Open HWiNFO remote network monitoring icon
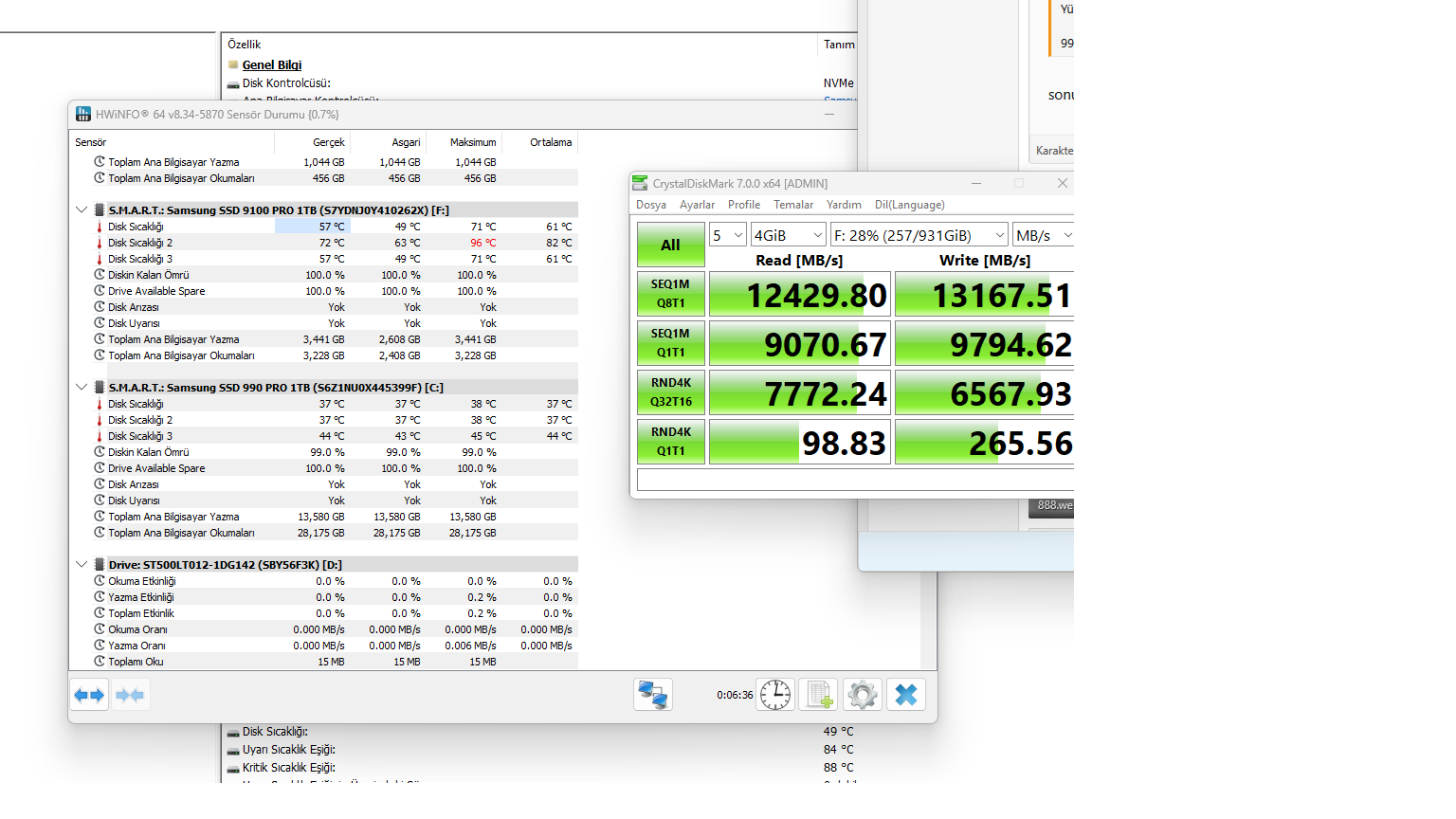This screenshot has height=819, width=1456. tap(653, 695)
